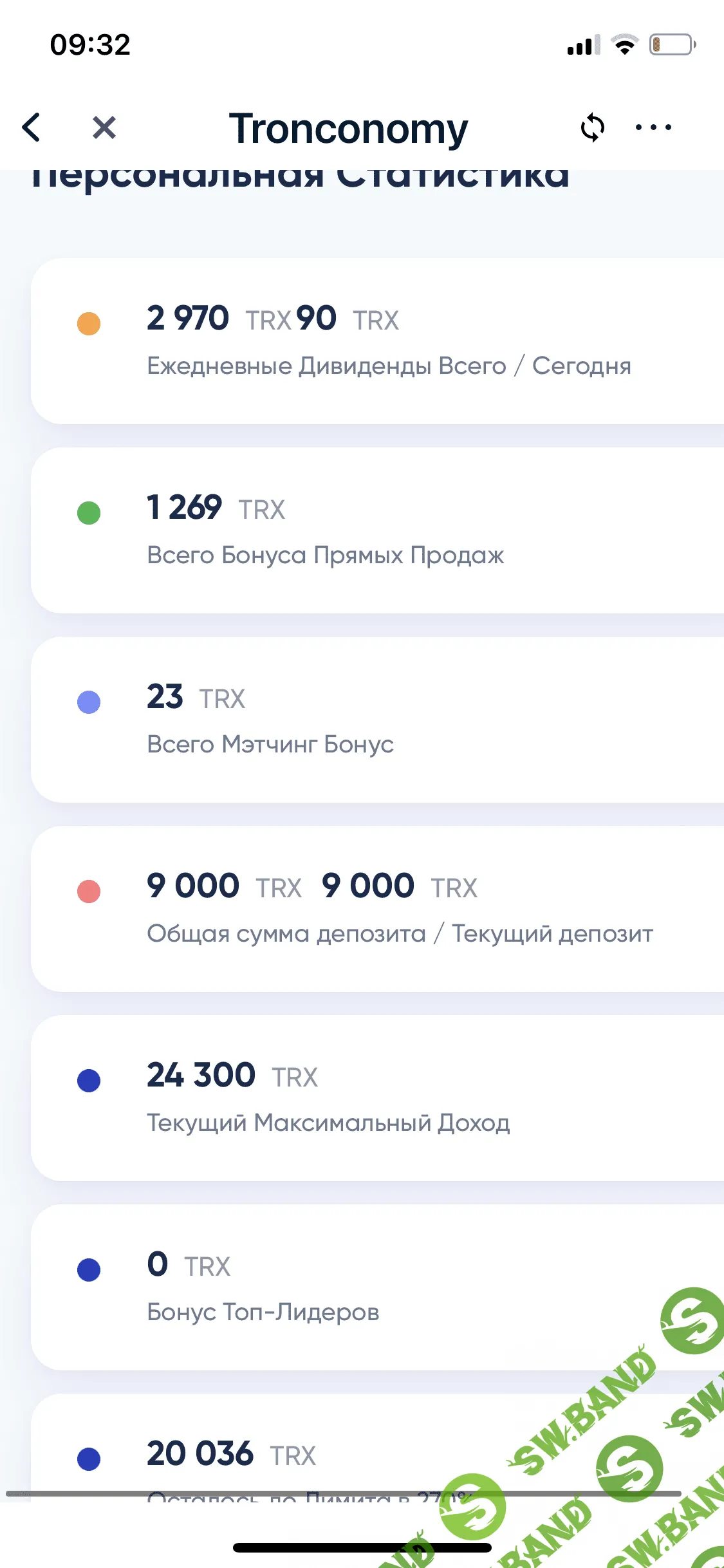
Task: Tap the 'Персональная Статистика' section heading
Action: [300, 179]
